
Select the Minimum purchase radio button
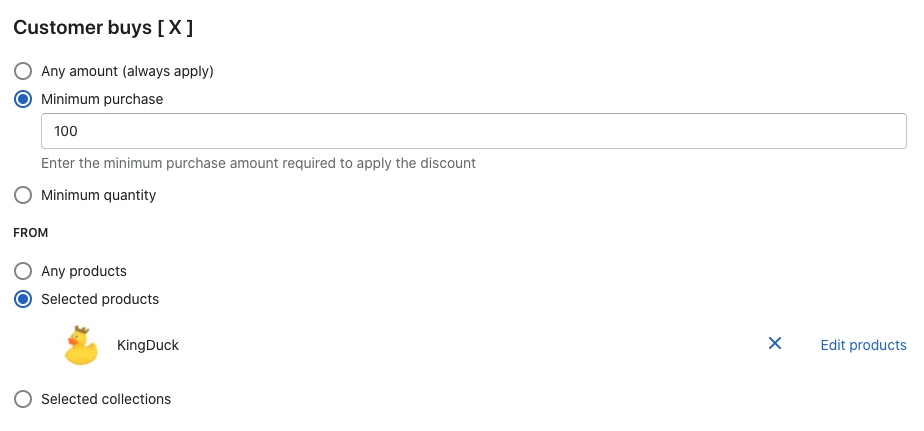pyautogui.click(x=23, y=100)
